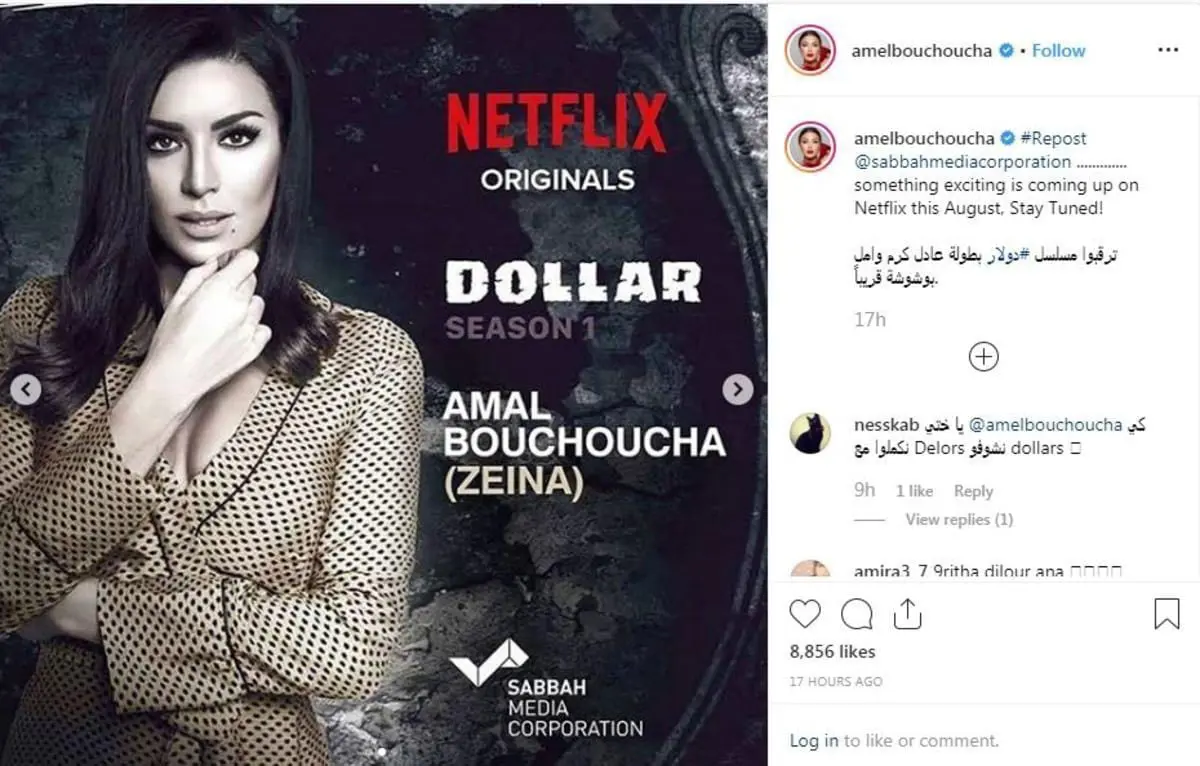This screenshot has height=766, width=1200.
Task: View the 8,856 likes list
Action: pos(832,652)
